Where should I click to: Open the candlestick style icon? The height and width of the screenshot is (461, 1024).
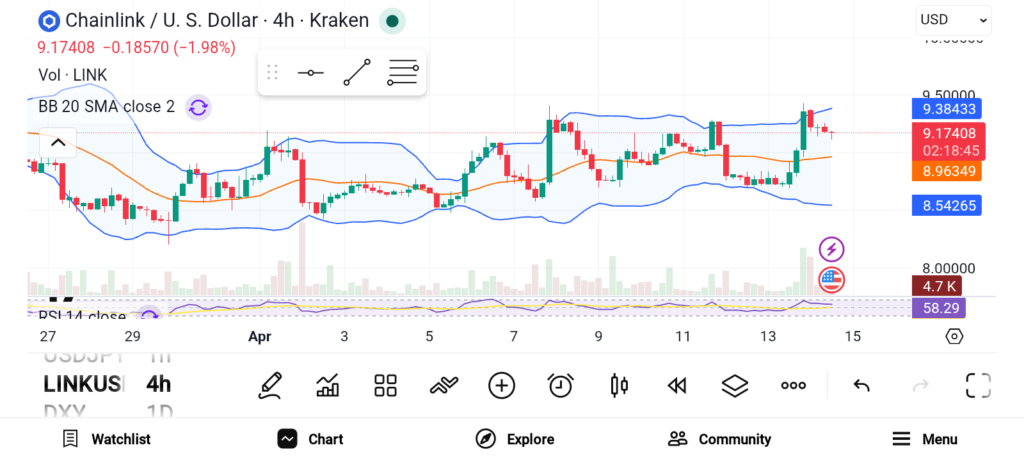(x=618, y=385)
